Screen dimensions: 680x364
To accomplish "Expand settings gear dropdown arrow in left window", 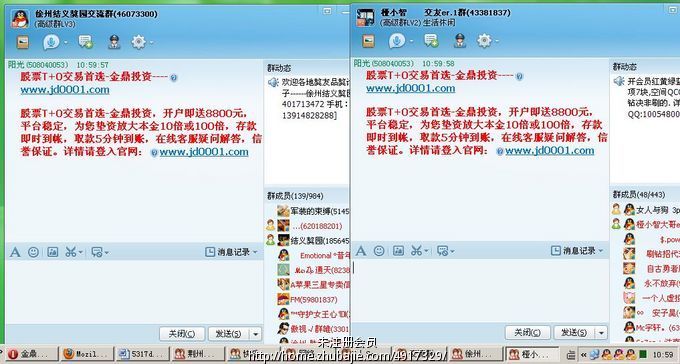I will coord(151,43).
